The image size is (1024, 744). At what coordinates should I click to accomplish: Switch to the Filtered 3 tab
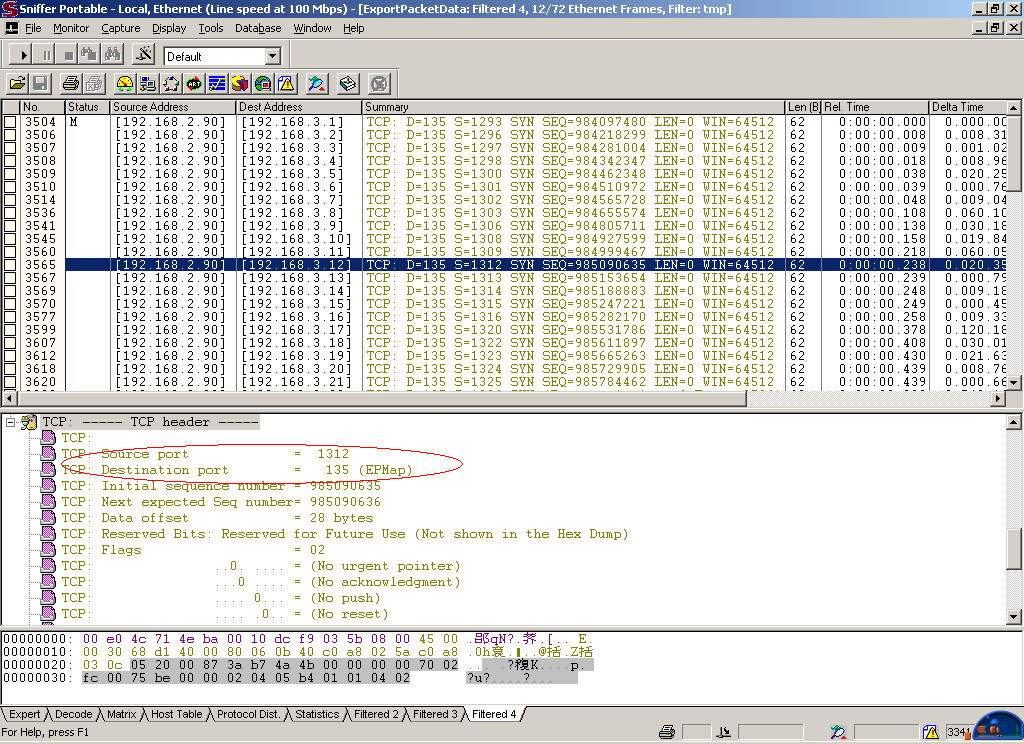point(435,714)
